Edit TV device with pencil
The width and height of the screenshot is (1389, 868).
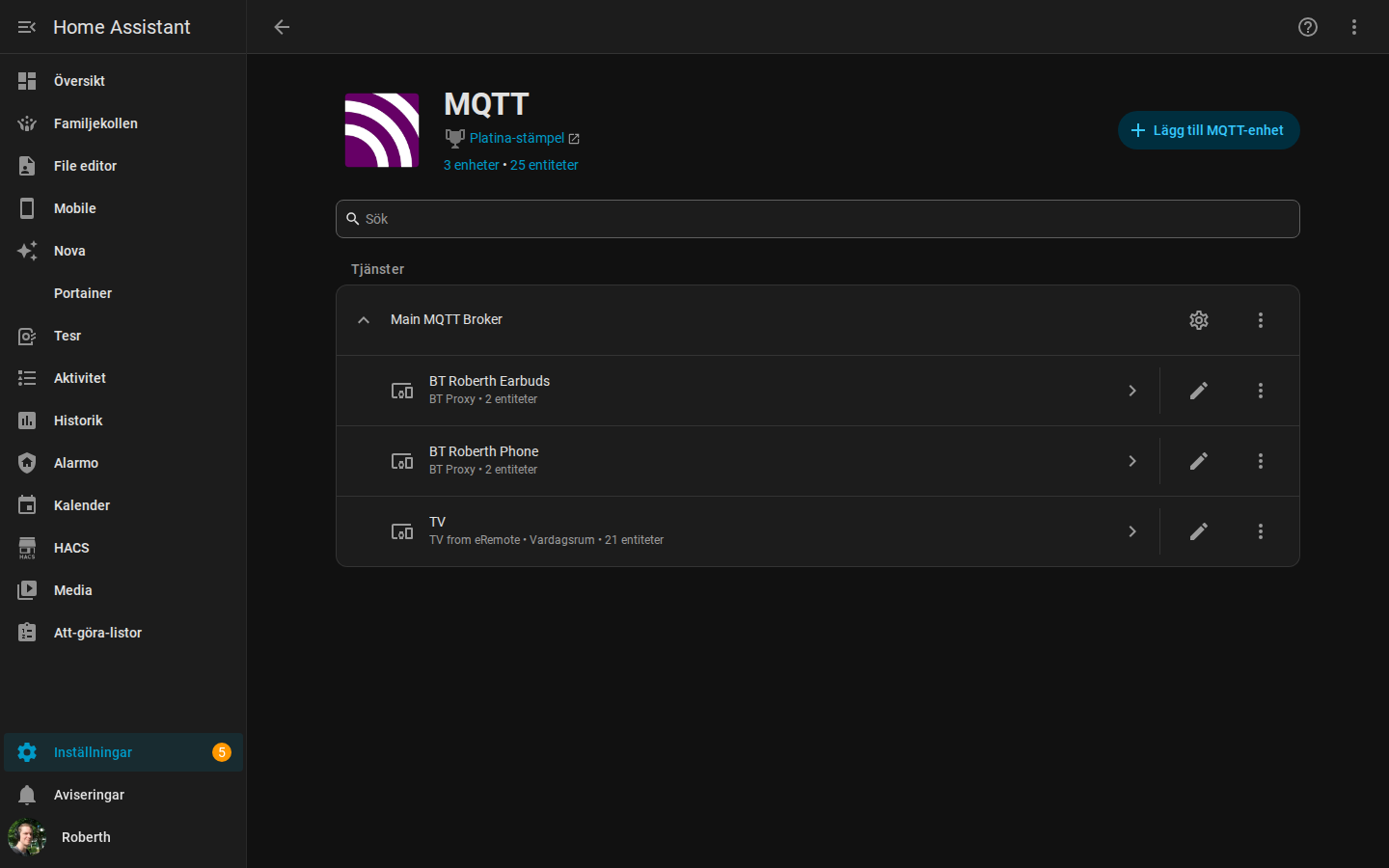tap(1199, 531)
